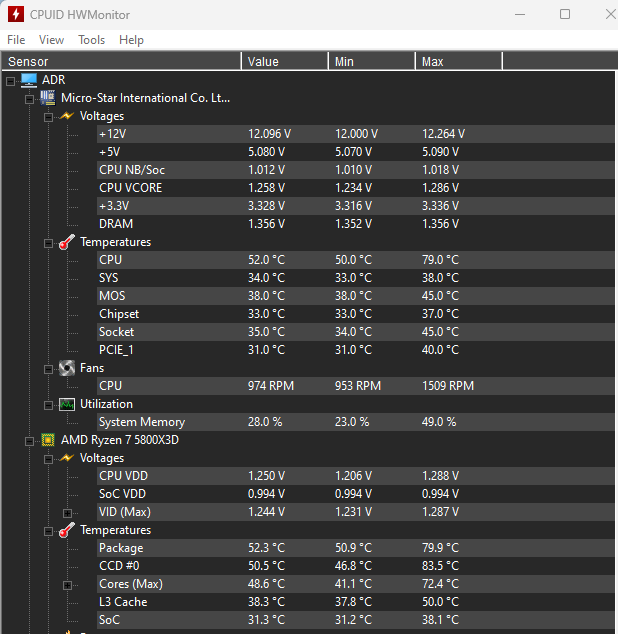Click the 974 RPM fan value
The height and width of the screenshot is (634, 618).
click(271, 386)
